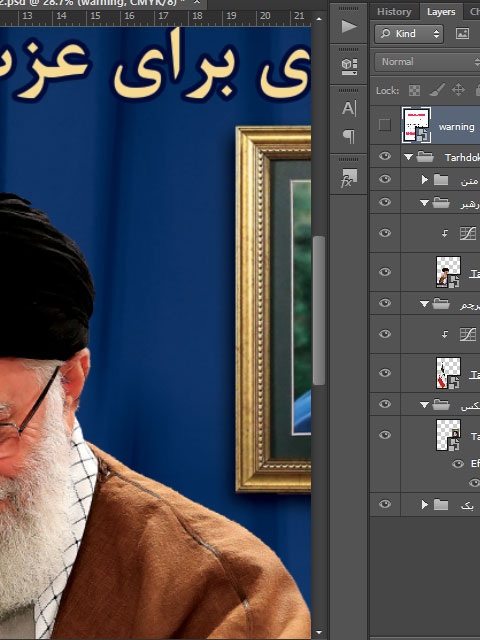Select the leader portrait layer thumbnail

(x=448, y=272)
